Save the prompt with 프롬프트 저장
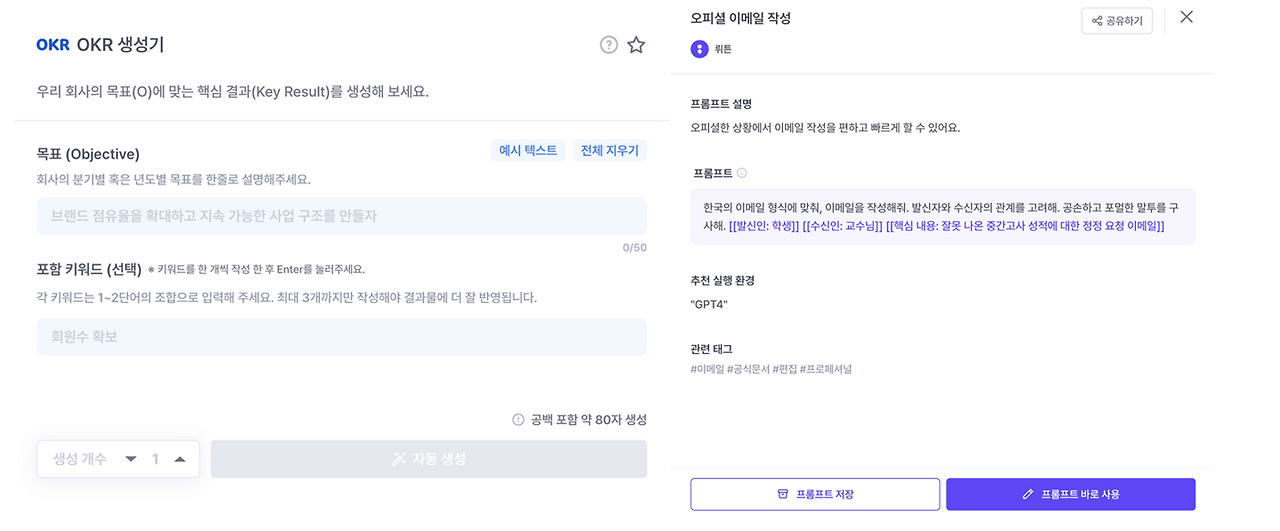 tap(815, 494)
